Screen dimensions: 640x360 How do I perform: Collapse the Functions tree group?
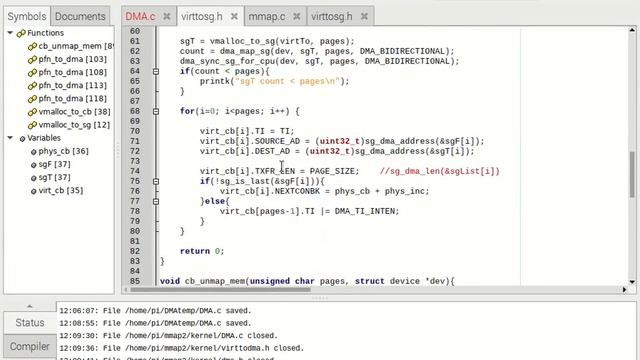tap(10, 33)
